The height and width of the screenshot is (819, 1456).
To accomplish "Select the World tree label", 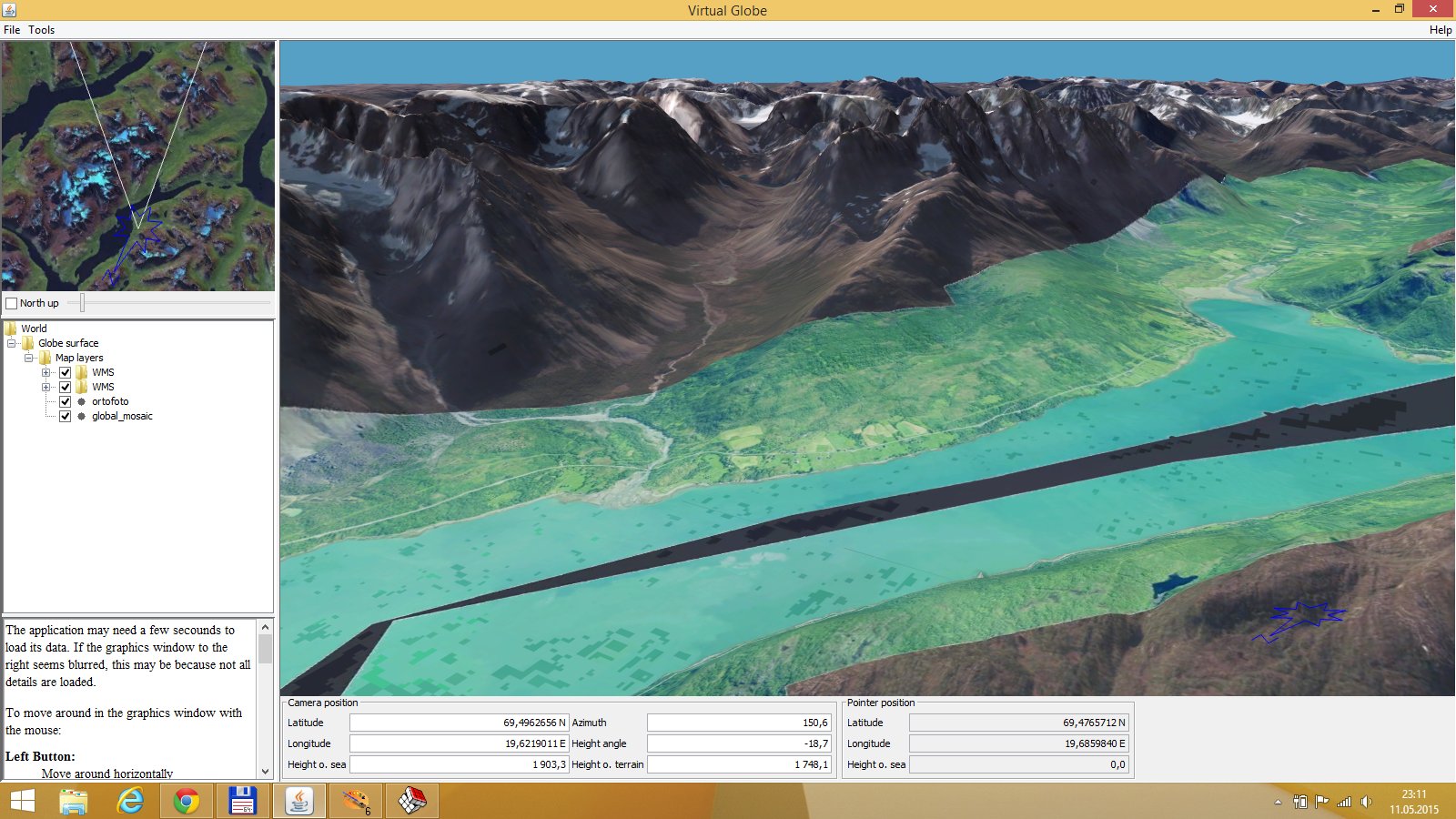I will point(34,329).
